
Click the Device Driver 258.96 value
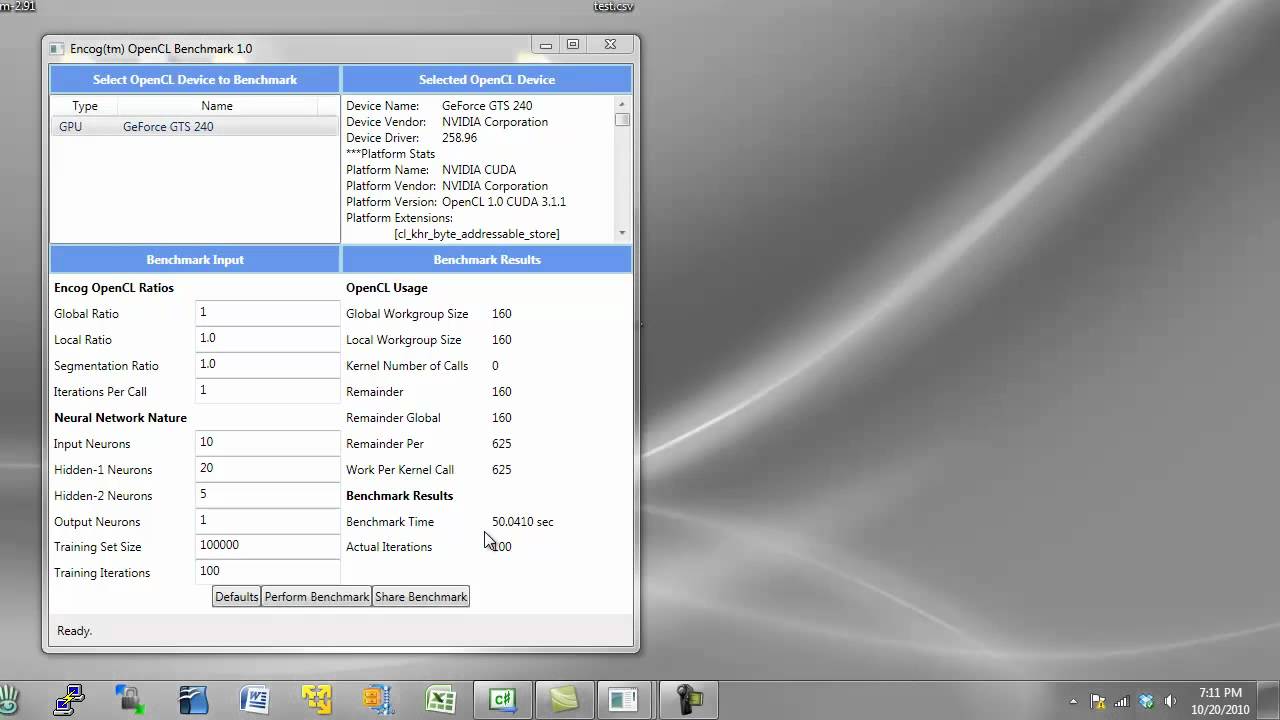(x=460, y=138)
